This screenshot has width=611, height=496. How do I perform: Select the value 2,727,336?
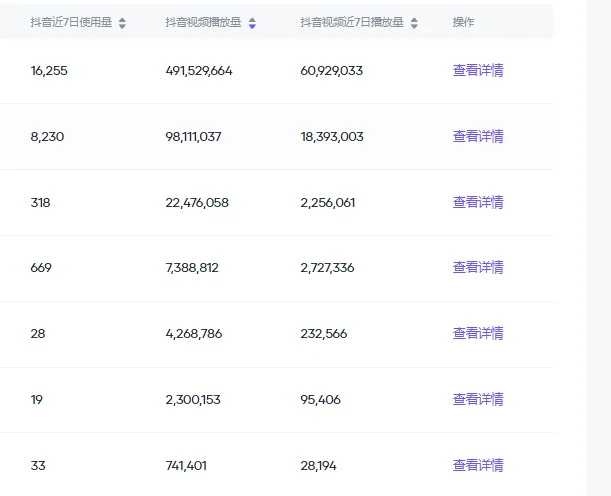(327, 268)
